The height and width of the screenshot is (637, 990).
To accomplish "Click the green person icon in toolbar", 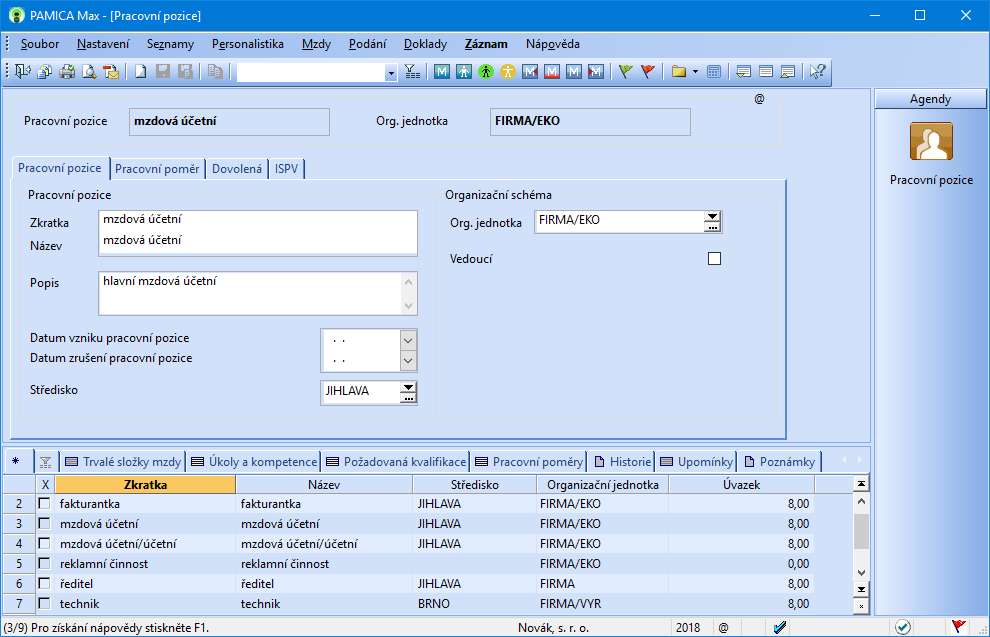I will coord(486,72).
